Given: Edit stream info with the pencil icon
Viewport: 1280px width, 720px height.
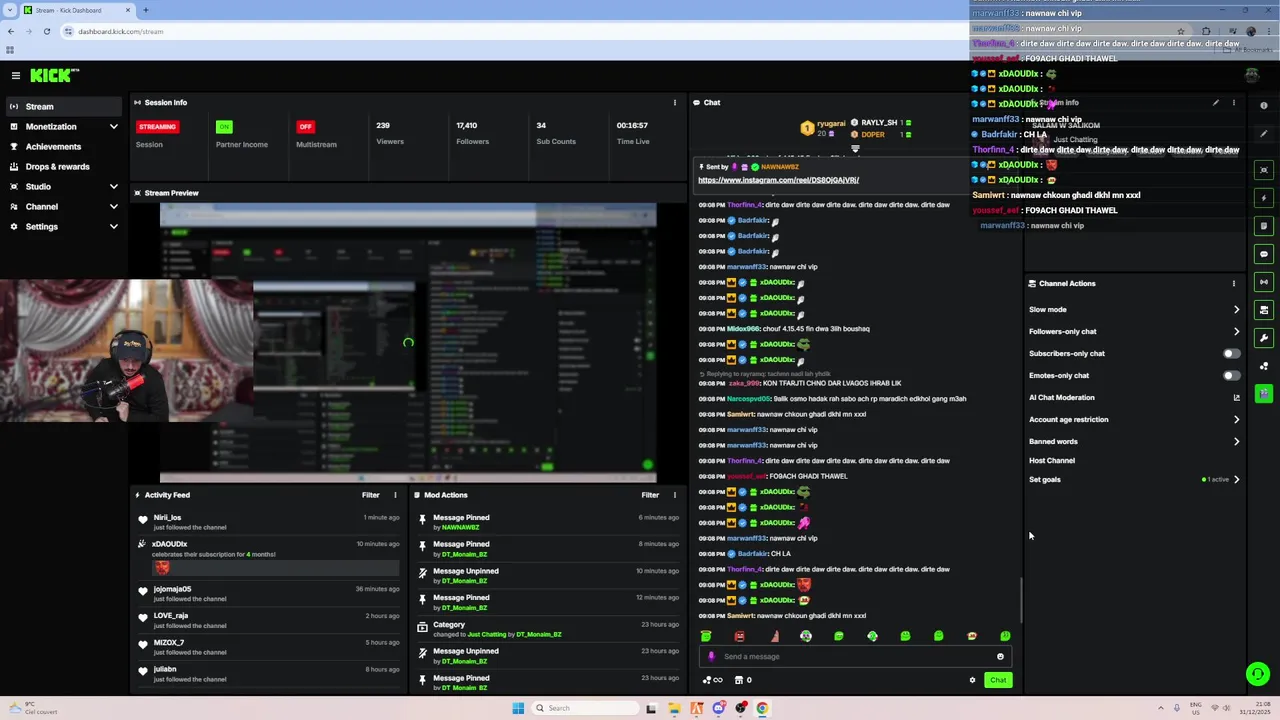Looking at the screenshot, I should click(x=1215, y=102).
